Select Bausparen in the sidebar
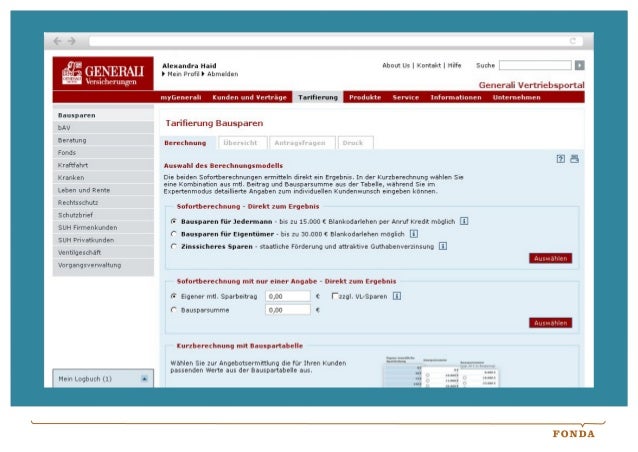Image resolution: width=638 pixels, height=452 pixels. click(x=103, y=115)
